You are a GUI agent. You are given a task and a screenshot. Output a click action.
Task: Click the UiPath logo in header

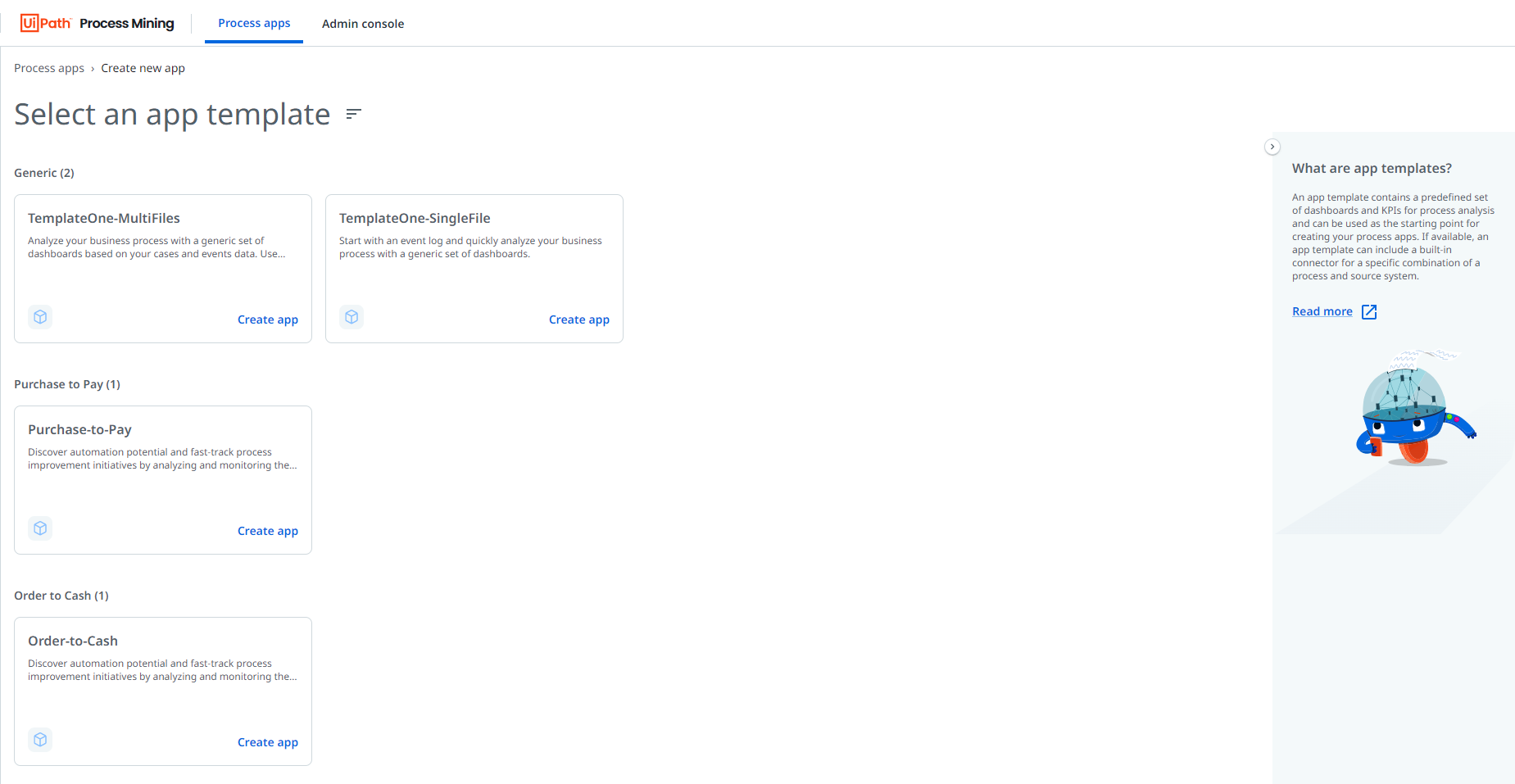pos(46,23)
